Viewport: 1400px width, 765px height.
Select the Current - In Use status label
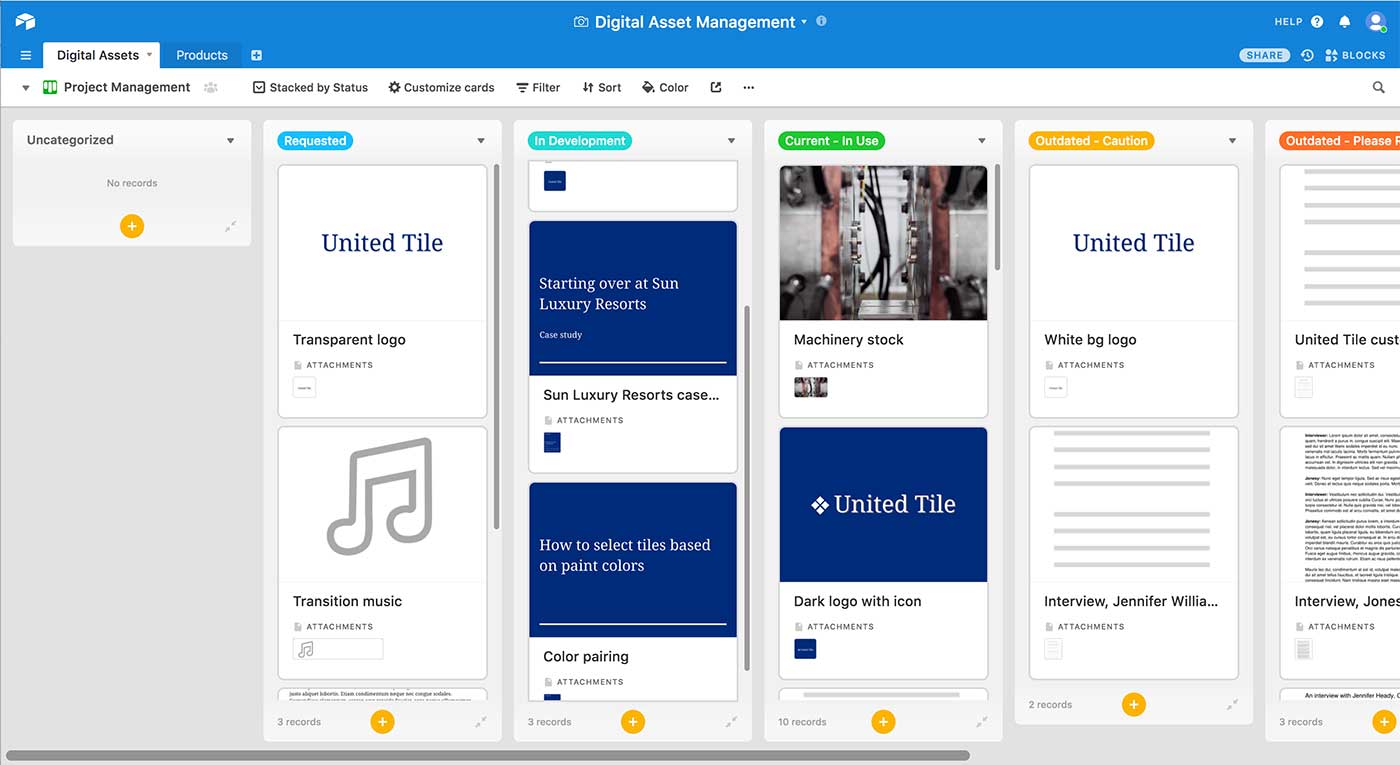[832, 141]
